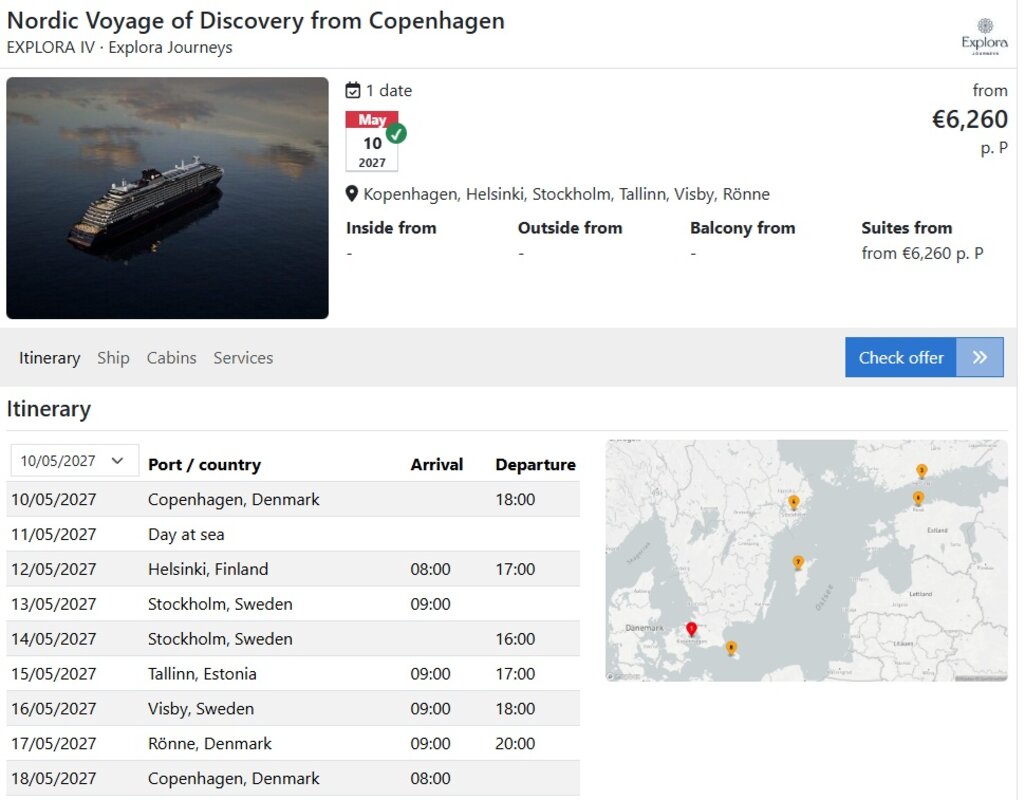Click the green checkmark on May 10 date
This screenshot has height=800, width=1025.
tap(396, 133)
